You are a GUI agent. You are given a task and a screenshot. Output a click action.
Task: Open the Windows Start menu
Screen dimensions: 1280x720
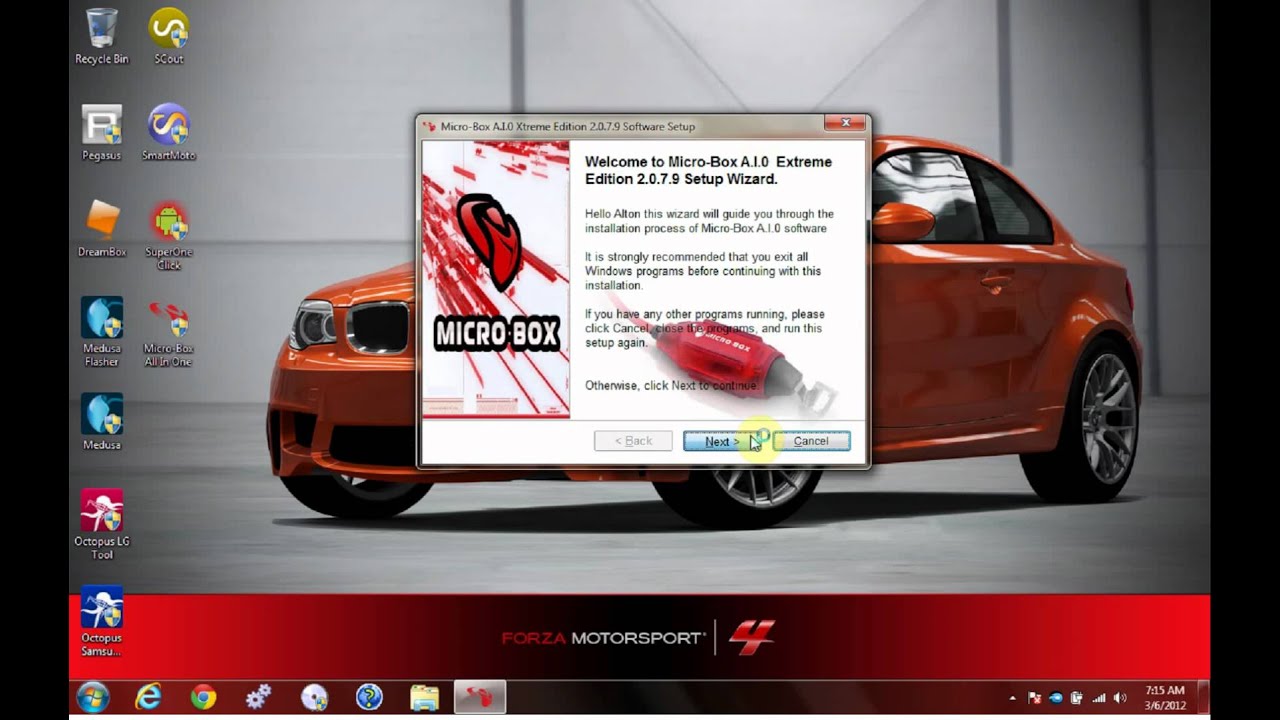click(x=93, y=697)
